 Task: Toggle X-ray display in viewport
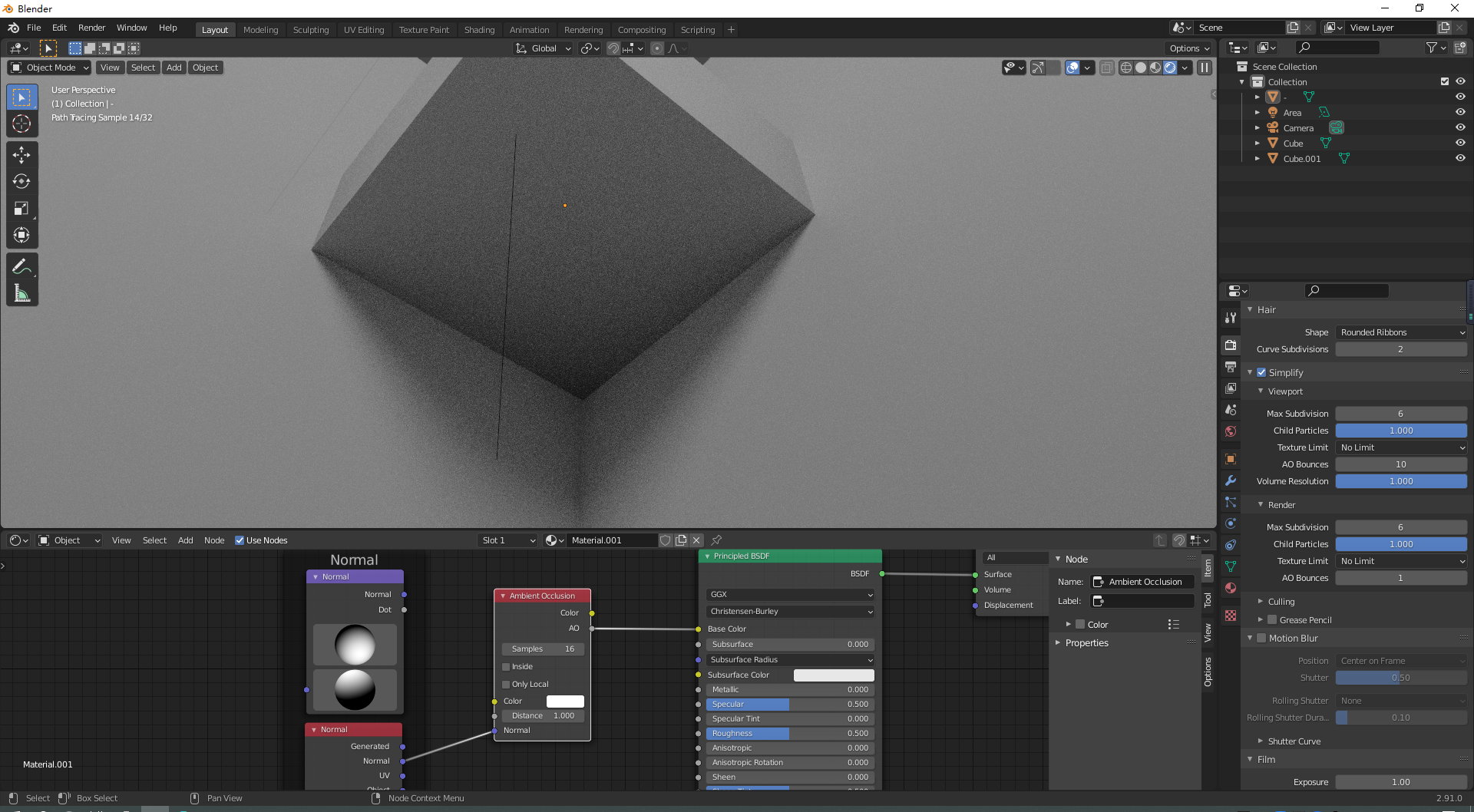(1107, 68)
